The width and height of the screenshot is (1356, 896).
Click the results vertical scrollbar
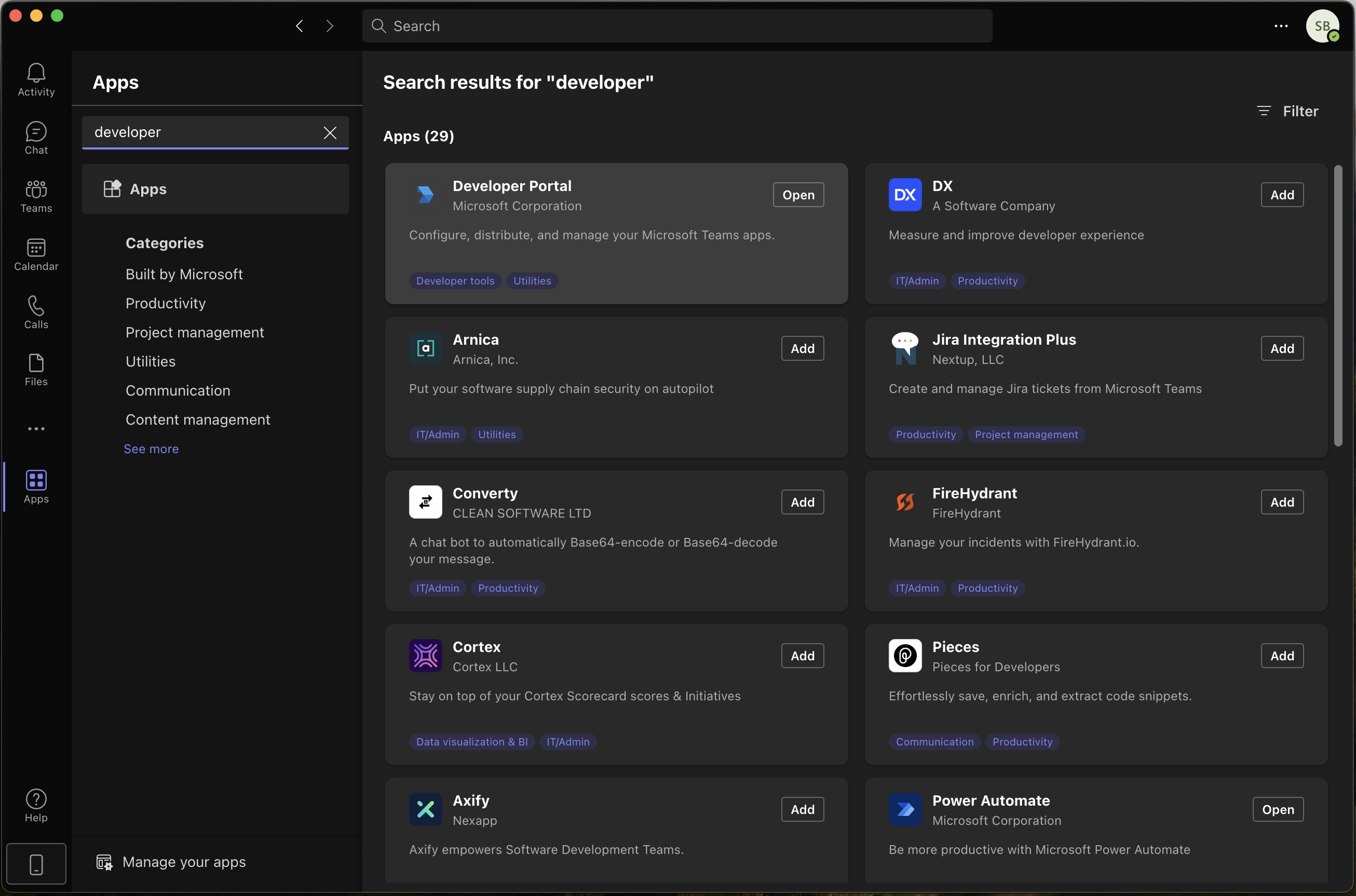point(1338,306)
